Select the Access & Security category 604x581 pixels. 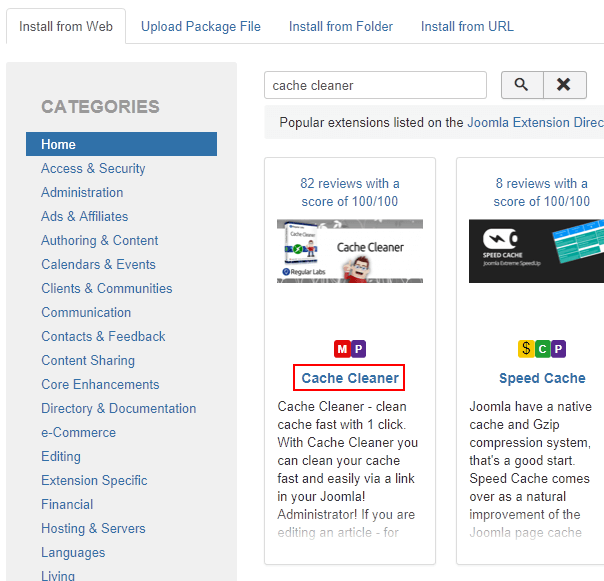(x=93, y=168)
